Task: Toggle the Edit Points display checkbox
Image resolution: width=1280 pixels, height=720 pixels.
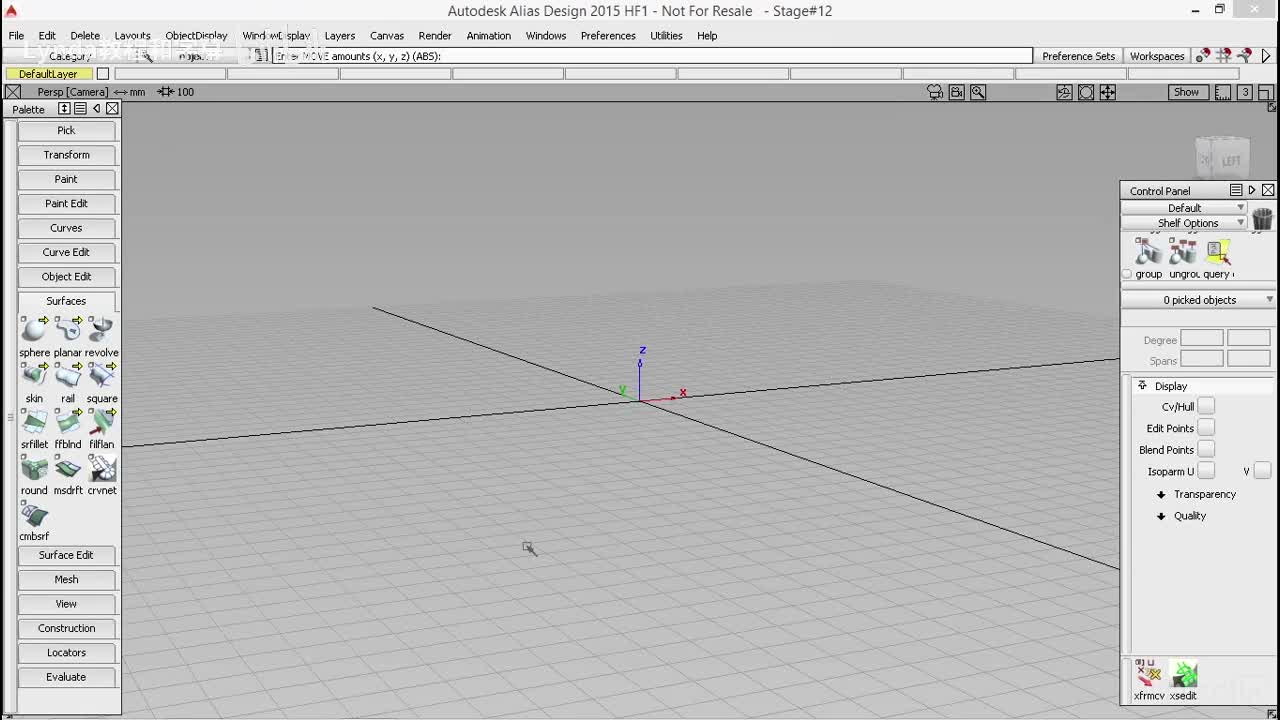Action: 1206,428
